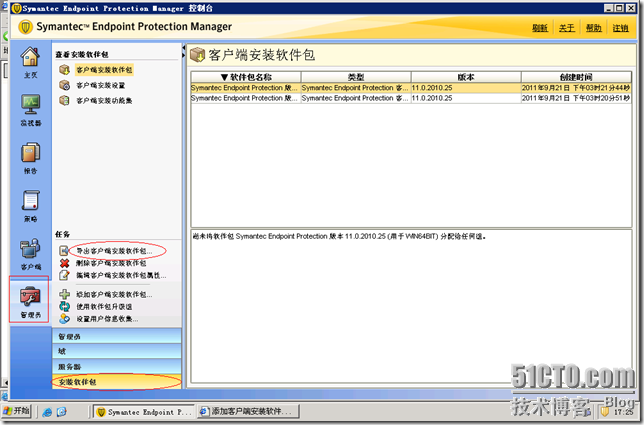This screenshot has width=644, height=425.
Task: Switch to the 服务器 bottom tab
Action: click(x=117, y=367)
